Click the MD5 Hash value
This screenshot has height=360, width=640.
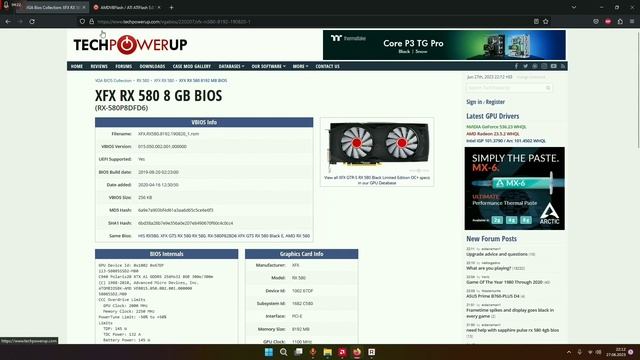[176, 210]
